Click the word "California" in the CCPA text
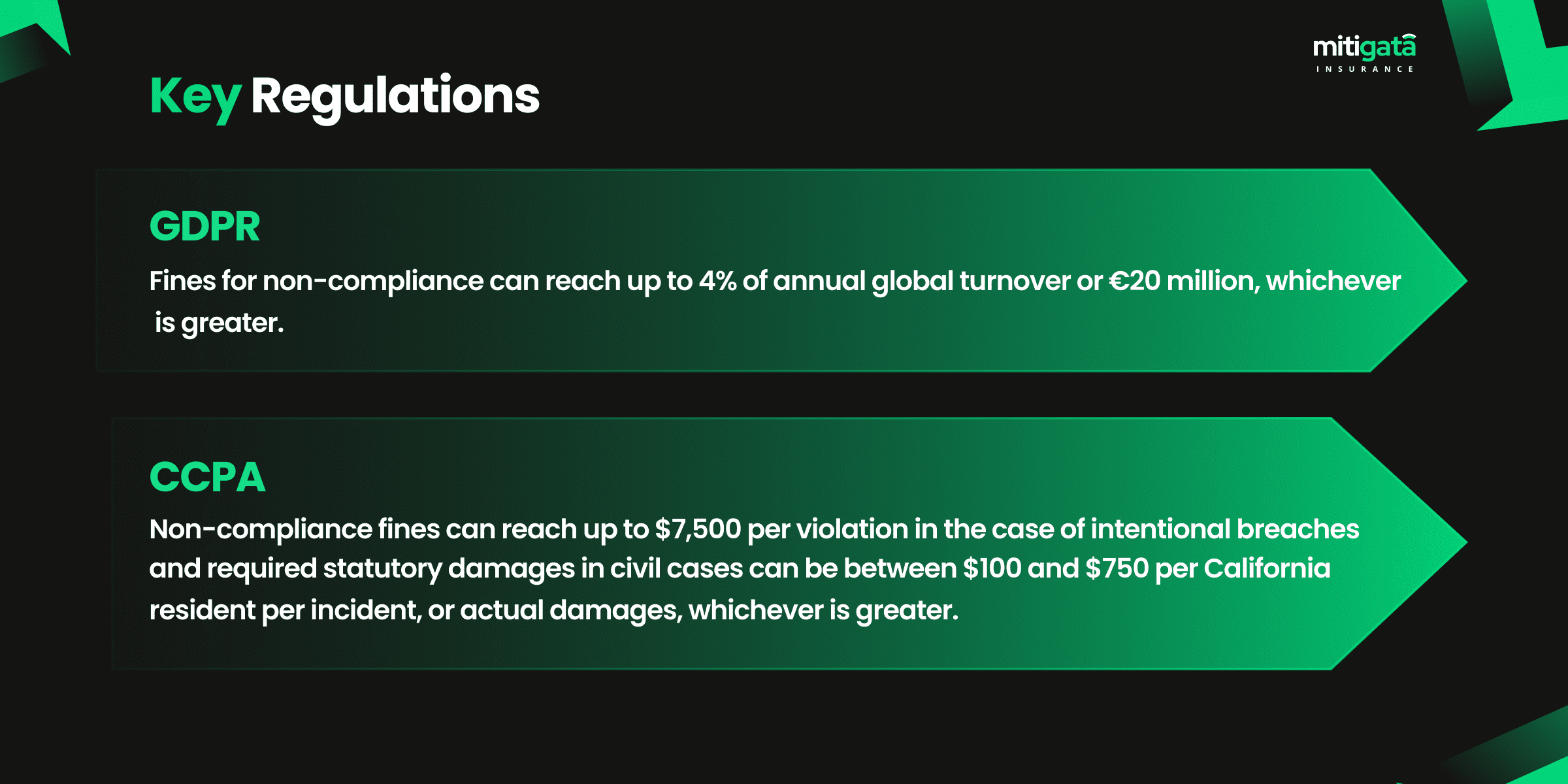Screen dimensions: 1568x784 coord(1267,568)
